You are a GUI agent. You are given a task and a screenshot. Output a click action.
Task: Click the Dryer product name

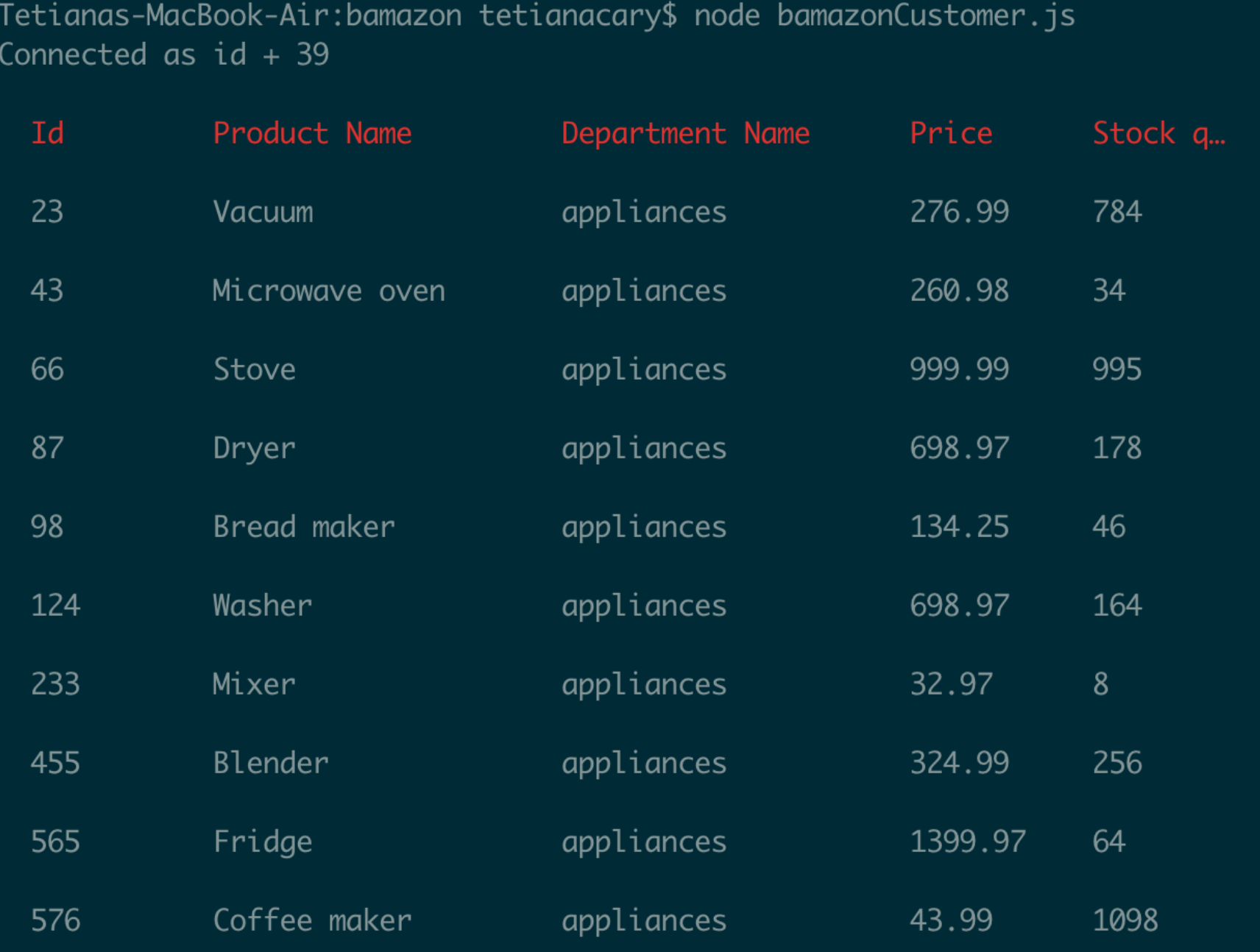tap(254, 450)
